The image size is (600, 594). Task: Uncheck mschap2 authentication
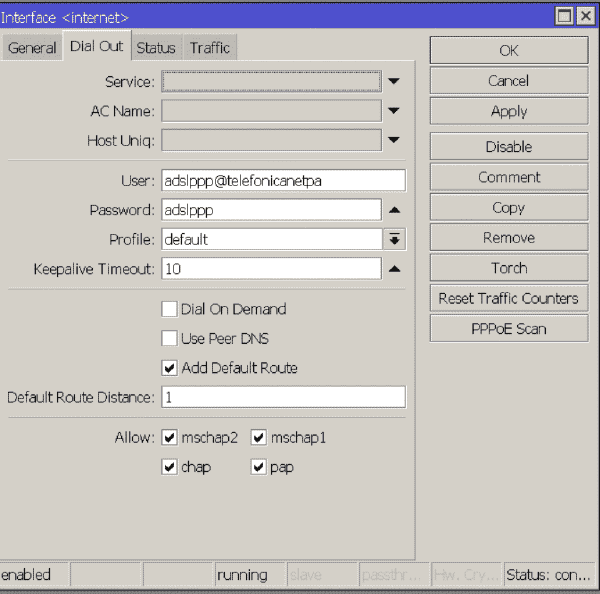click(x=169, y=437)
